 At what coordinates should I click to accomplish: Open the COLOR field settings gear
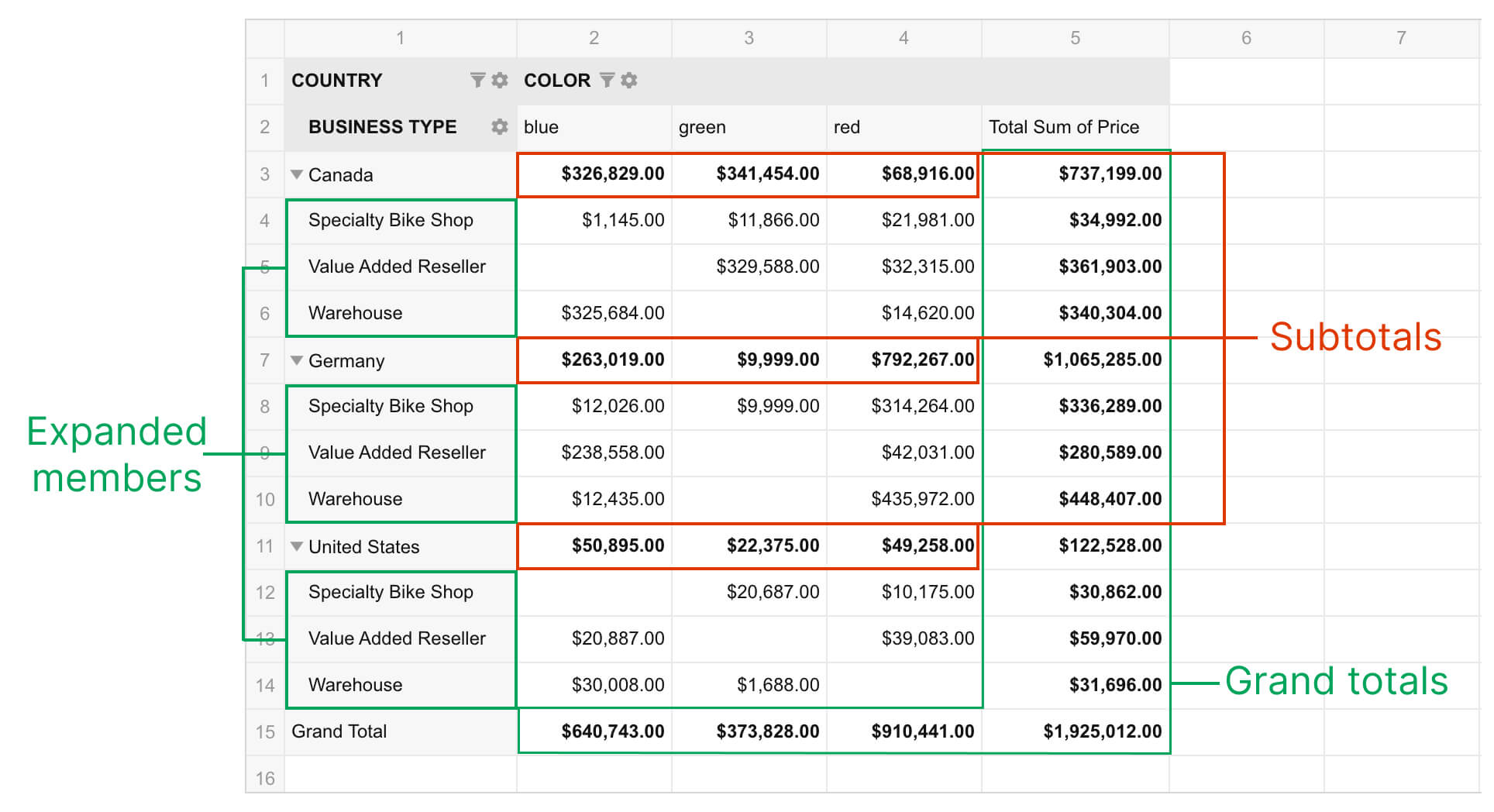click(x=629, y=80)
